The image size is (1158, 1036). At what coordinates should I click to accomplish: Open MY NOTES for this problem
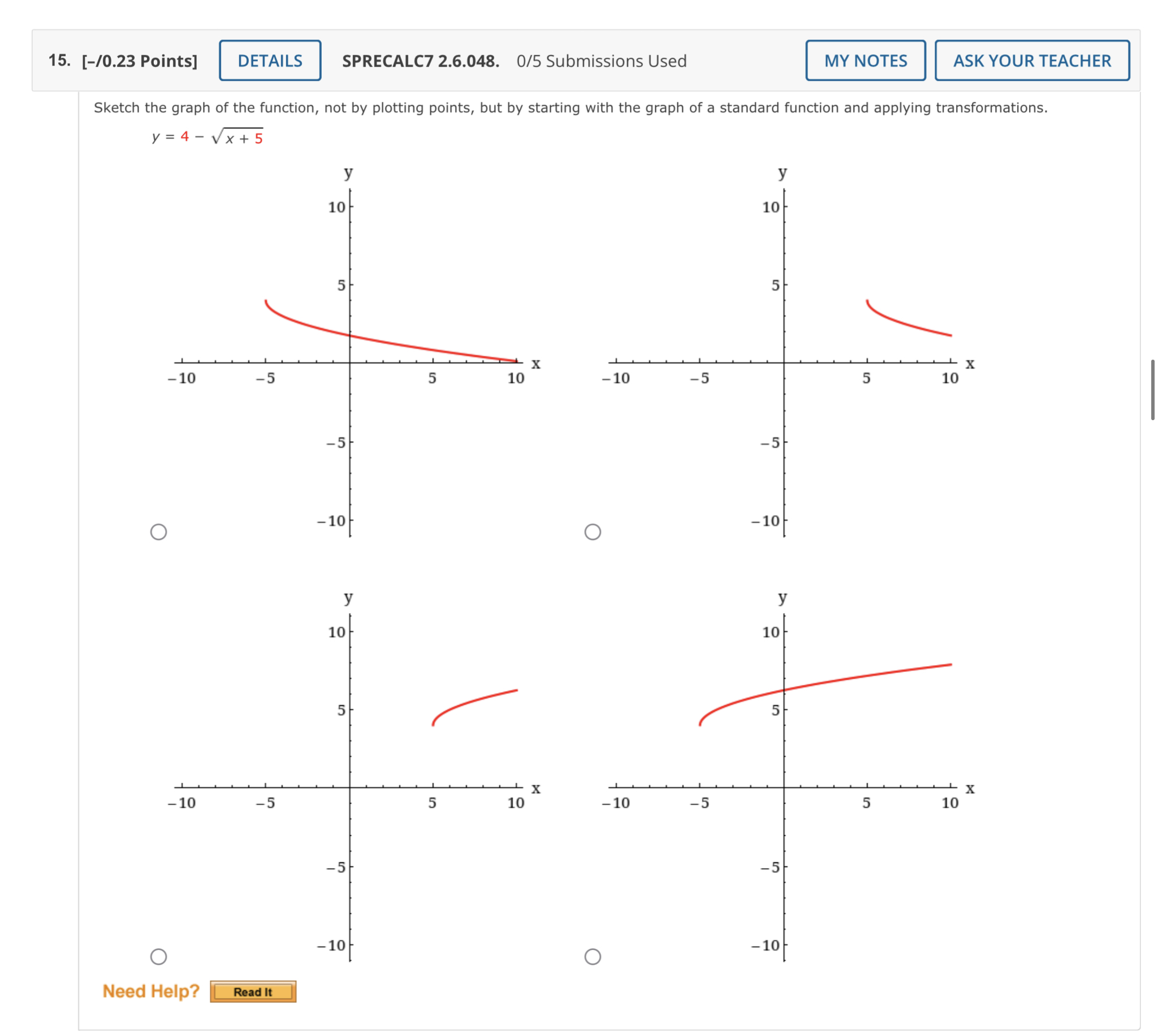pyautogui.click(x=865, y=61)
